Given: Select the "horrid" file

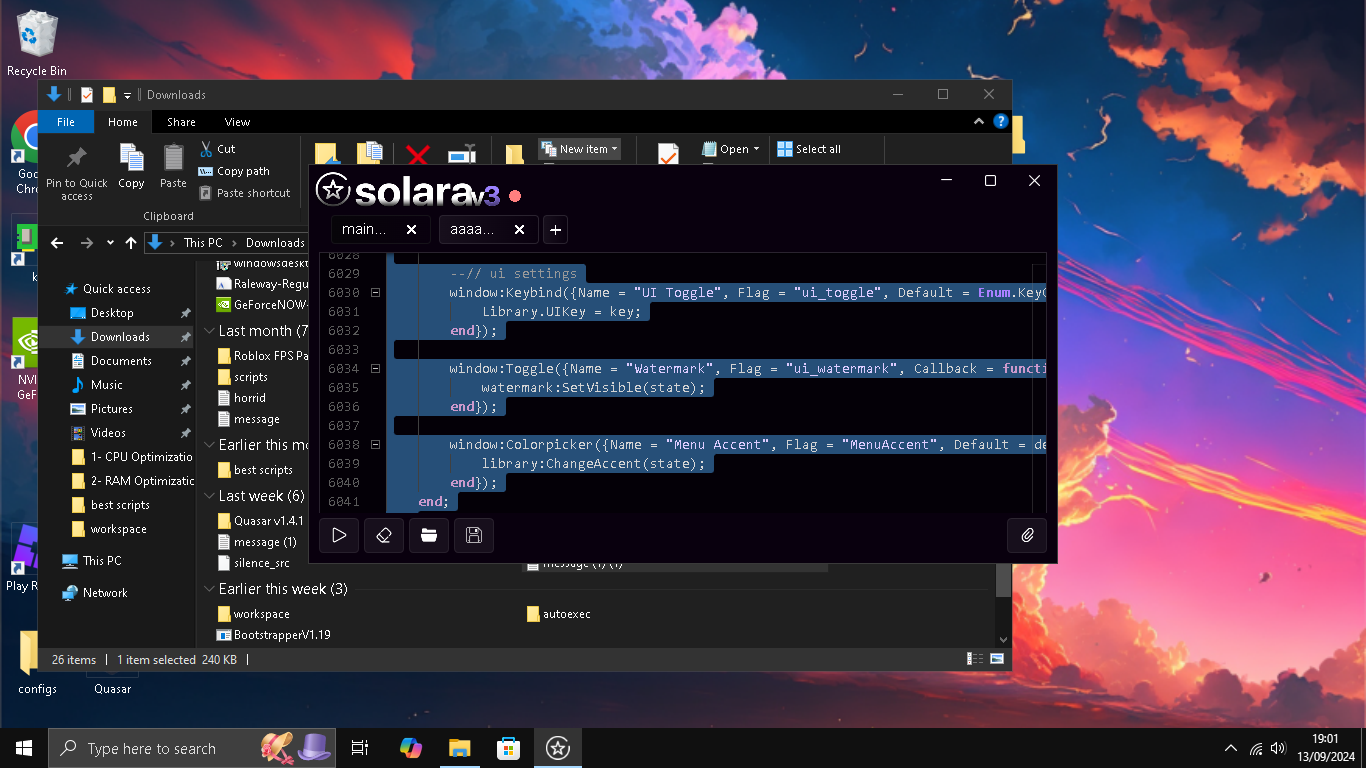Looking at the screenshot, I should 250,398.
